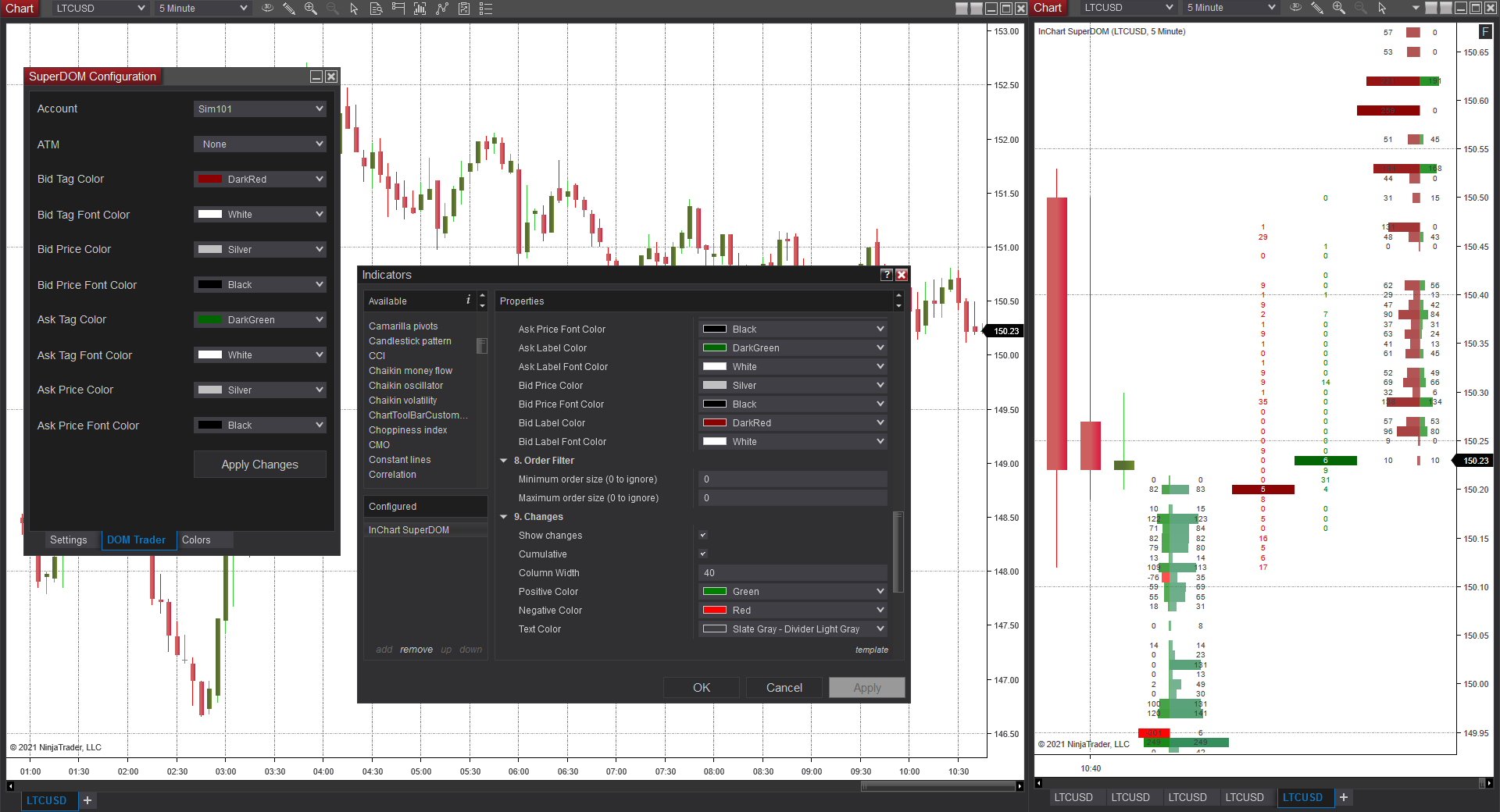Open Chart Trader icon in left toolbar

click(x=398, y=8)
